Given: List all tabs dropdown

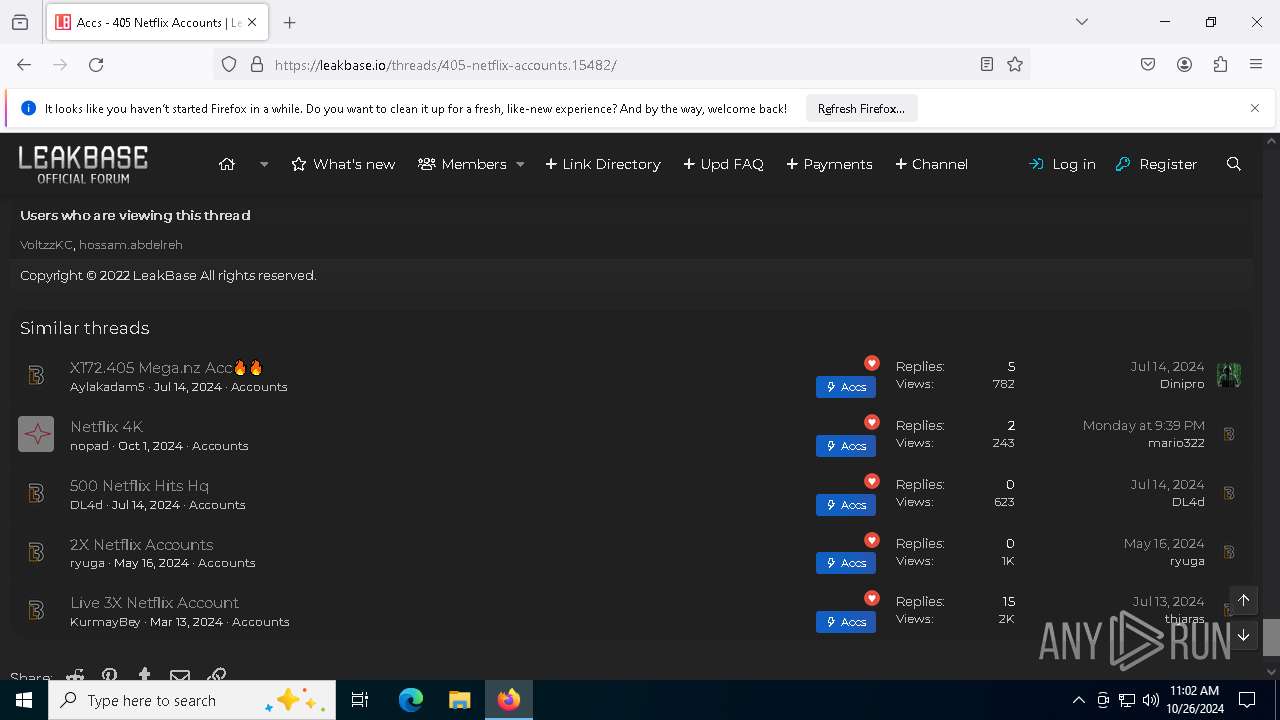Looking at the screenshot, I should click(1082, 22).
